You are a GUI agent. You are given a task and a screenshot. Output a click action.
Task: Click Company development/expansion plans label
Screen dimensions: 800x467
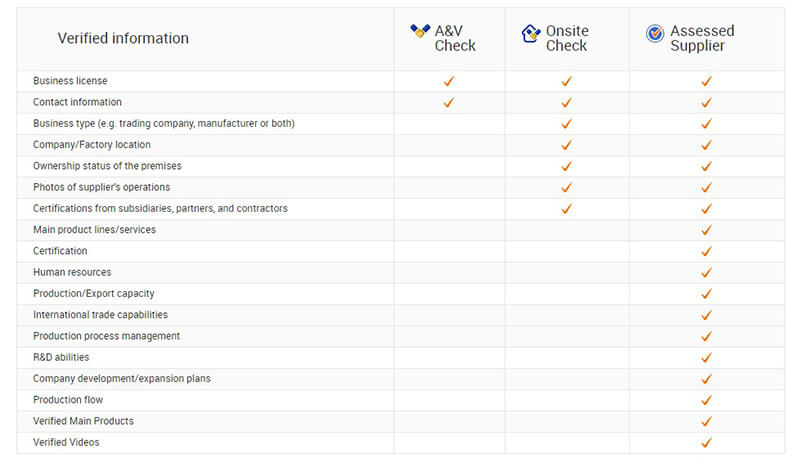tap(121, 379)
